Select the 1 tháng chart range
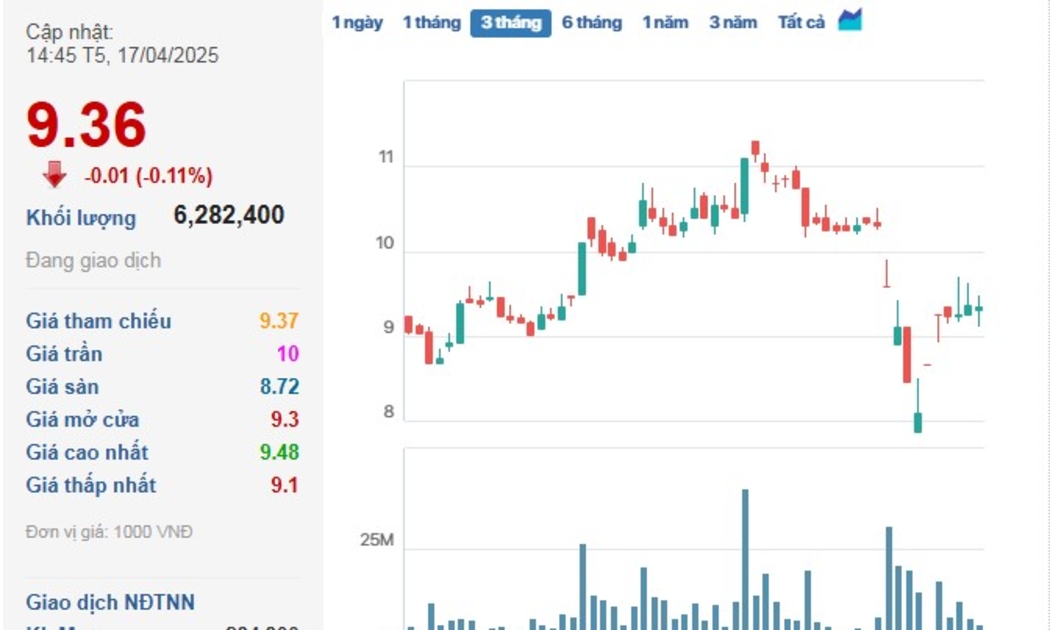Image resolution: width=1050 pixels, height=630 pixels. [x=431, y=22]
